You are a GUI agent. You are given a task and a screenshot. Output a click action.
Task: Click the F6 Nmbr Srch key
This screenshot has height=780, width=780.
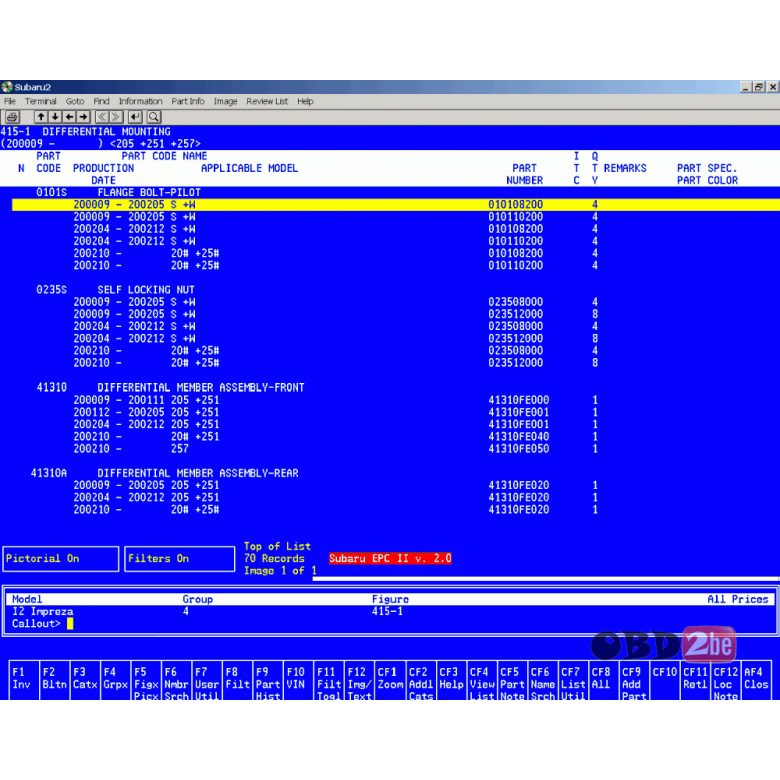(176, 680)
